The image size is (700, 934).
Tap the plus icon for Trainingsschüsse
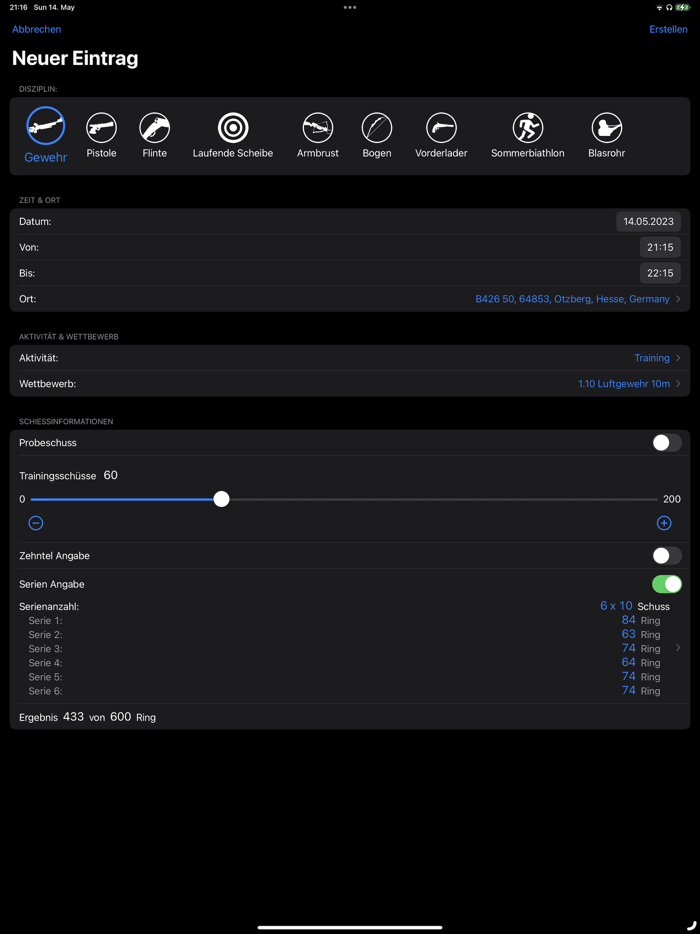(x=664, y=523)
